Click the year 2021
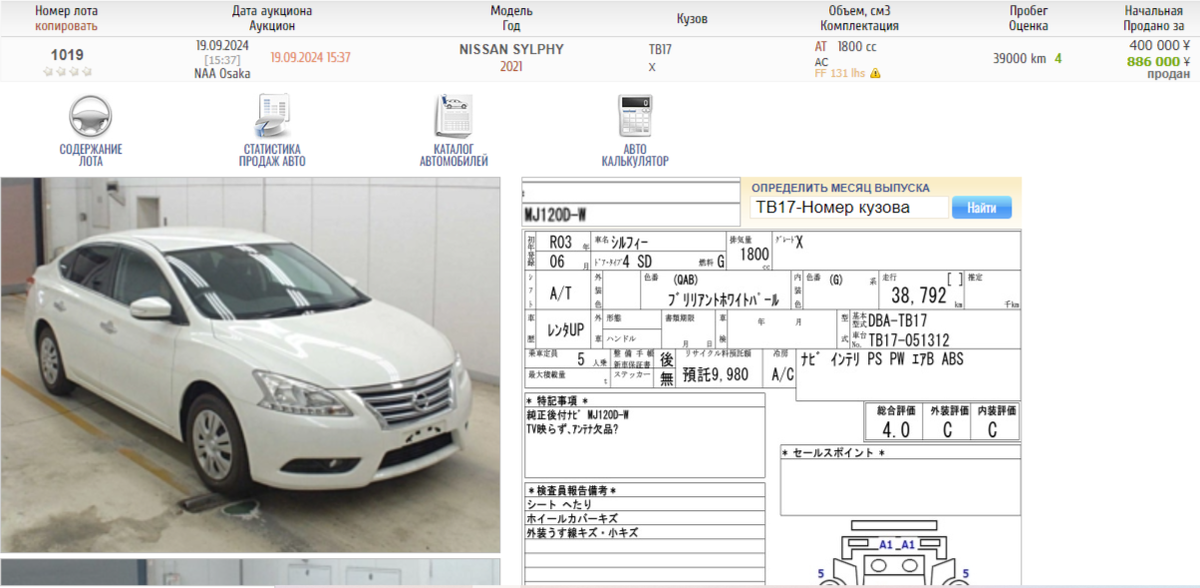 511,67
